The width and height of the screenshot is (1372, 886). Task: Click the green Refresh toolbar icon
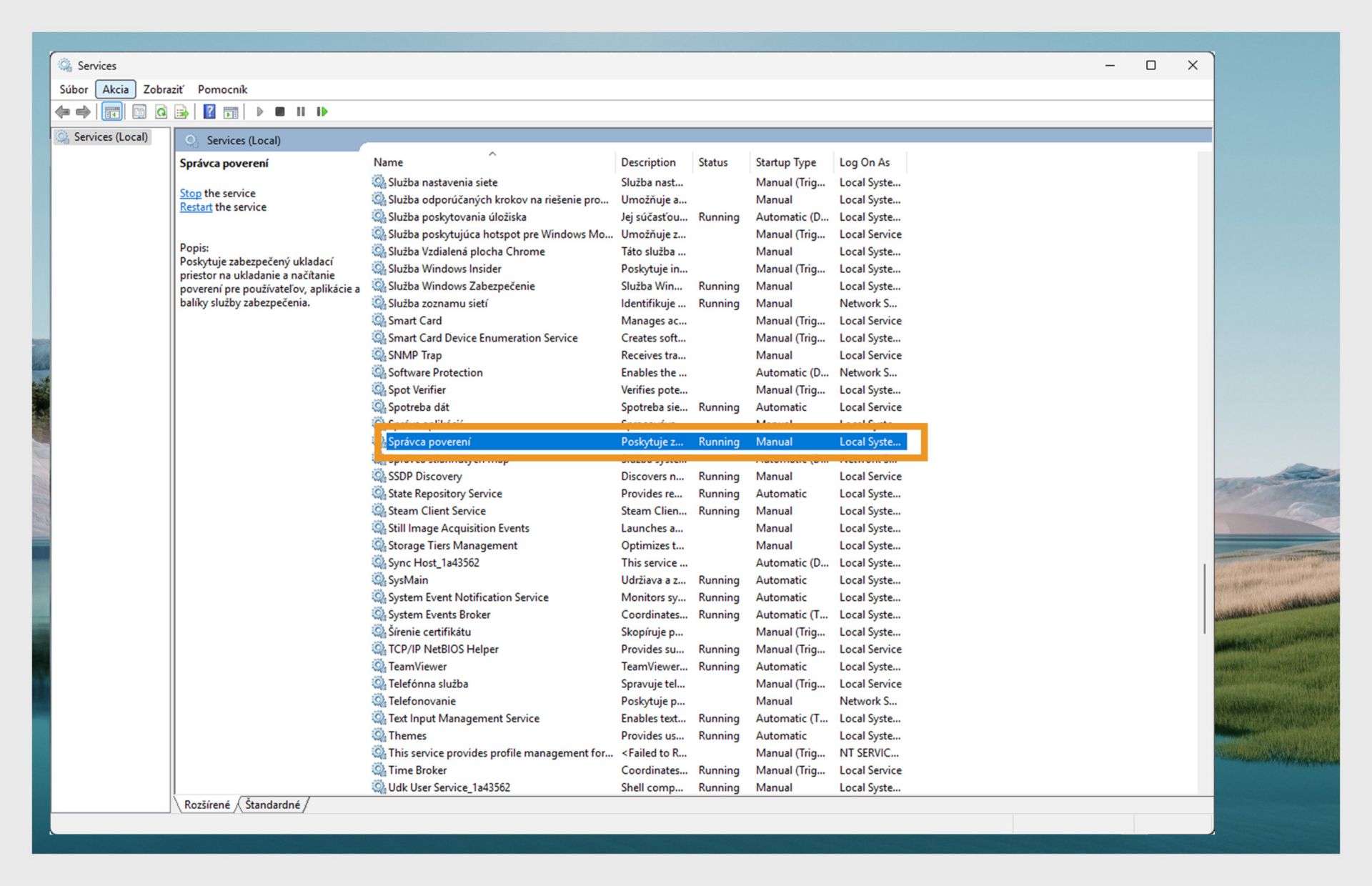coord(161,111)
